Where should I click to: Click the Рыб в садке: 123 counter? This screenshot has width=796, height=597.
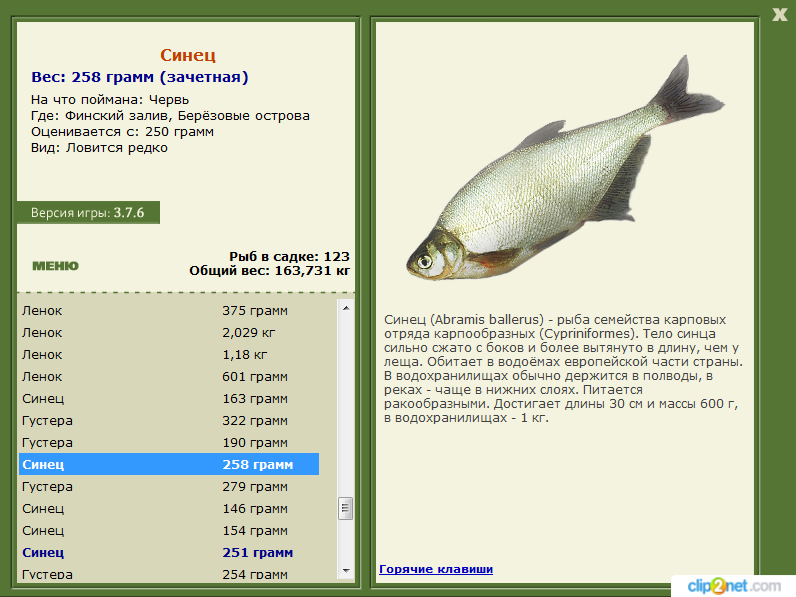[x=289, y=256]
